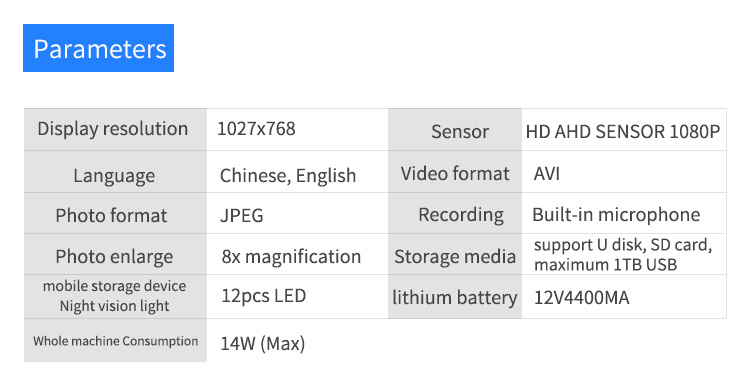The image size is (750, 390).
Task: Select the lithium battery label cell
Action: (x=455, y=297)
